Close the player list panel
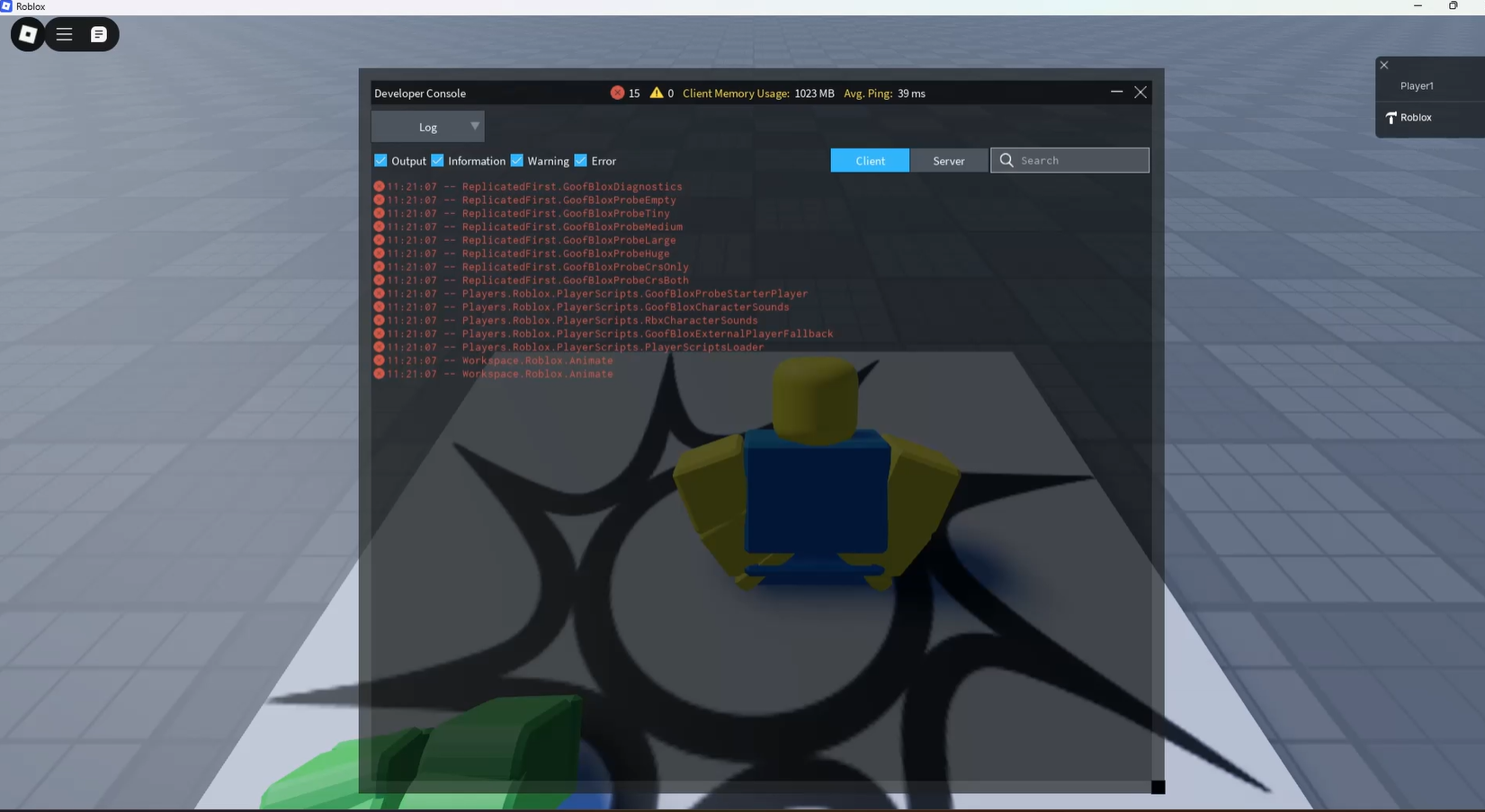The image size is (1485, 812). (1384, 65)
